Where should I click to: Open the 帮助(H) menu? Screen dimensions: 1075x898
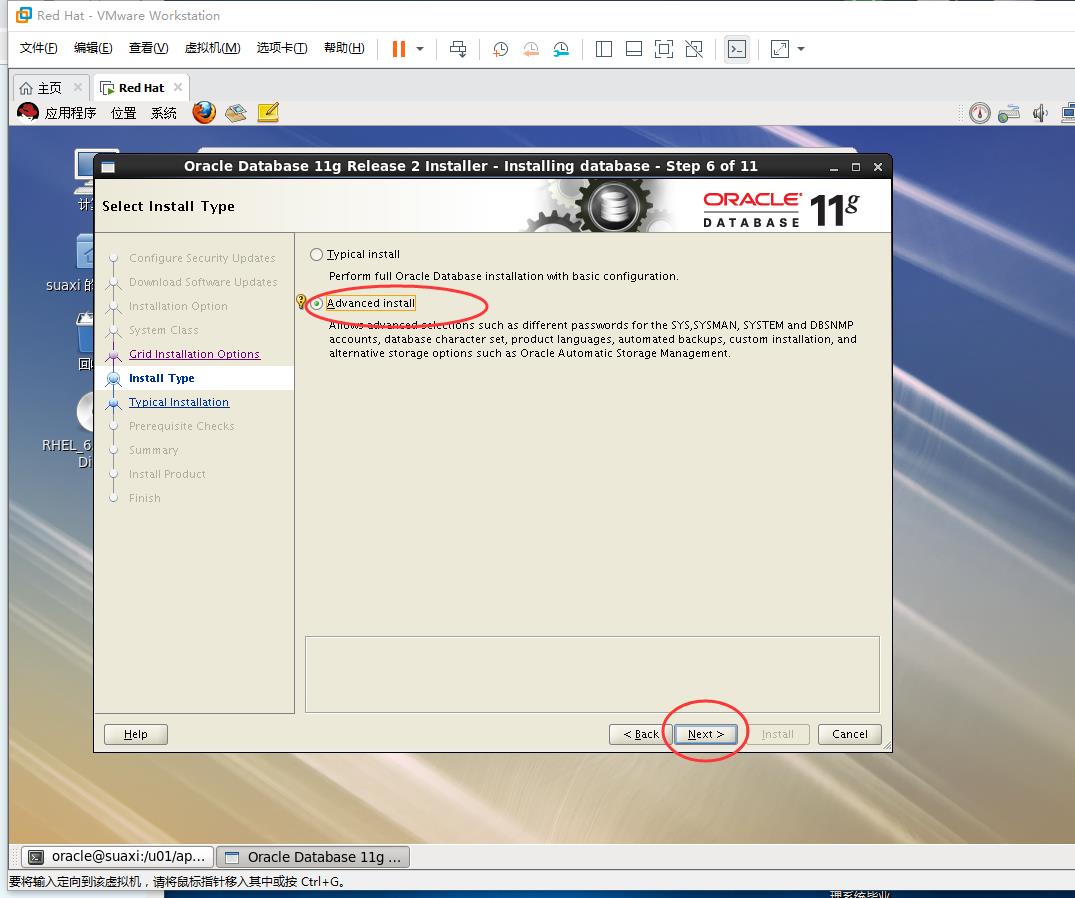coord(344,48)
